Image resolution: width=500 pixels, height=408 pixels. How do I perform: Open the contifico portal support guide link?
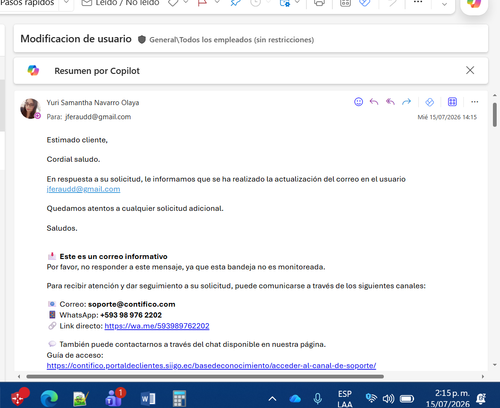[x=211, y=365]
